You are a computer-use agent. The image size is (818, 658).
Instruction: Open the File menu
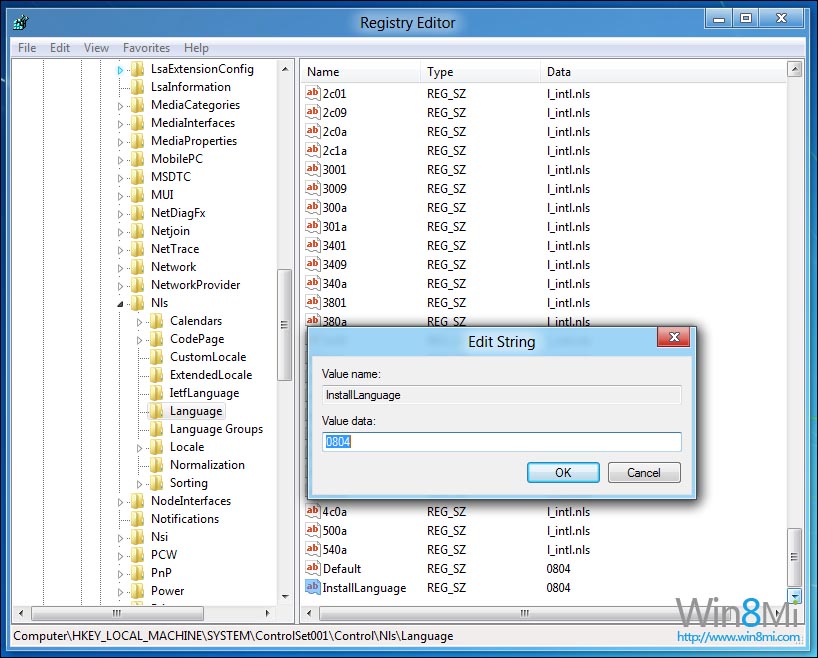pyautogui.click(x=27, y=48)
